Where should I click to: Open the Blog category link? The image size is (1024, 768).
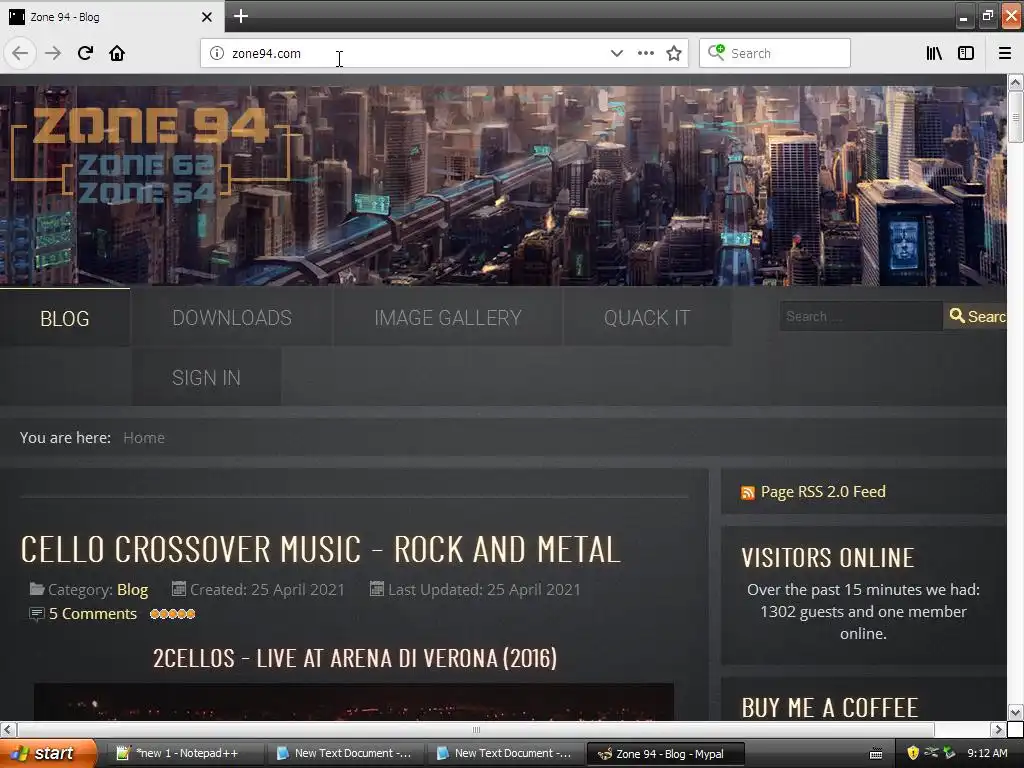pyautogui.click(x=133, y=590)
